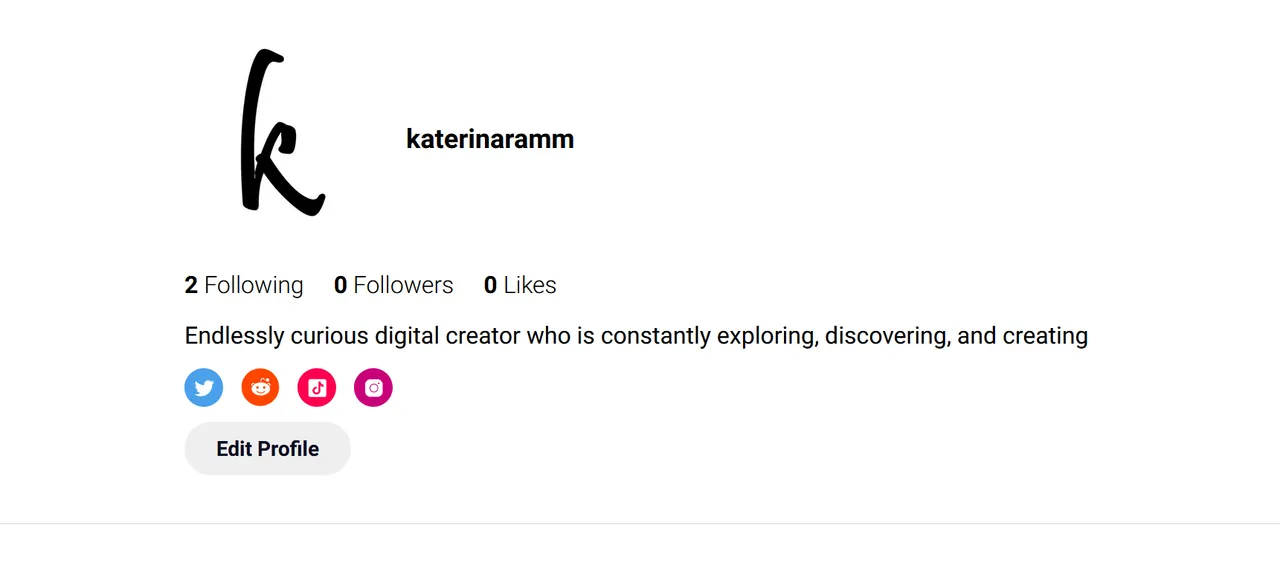Open the Twitter social link icon
The width and height of the screenshot is (1280, 569).
(x=204, y=388)
